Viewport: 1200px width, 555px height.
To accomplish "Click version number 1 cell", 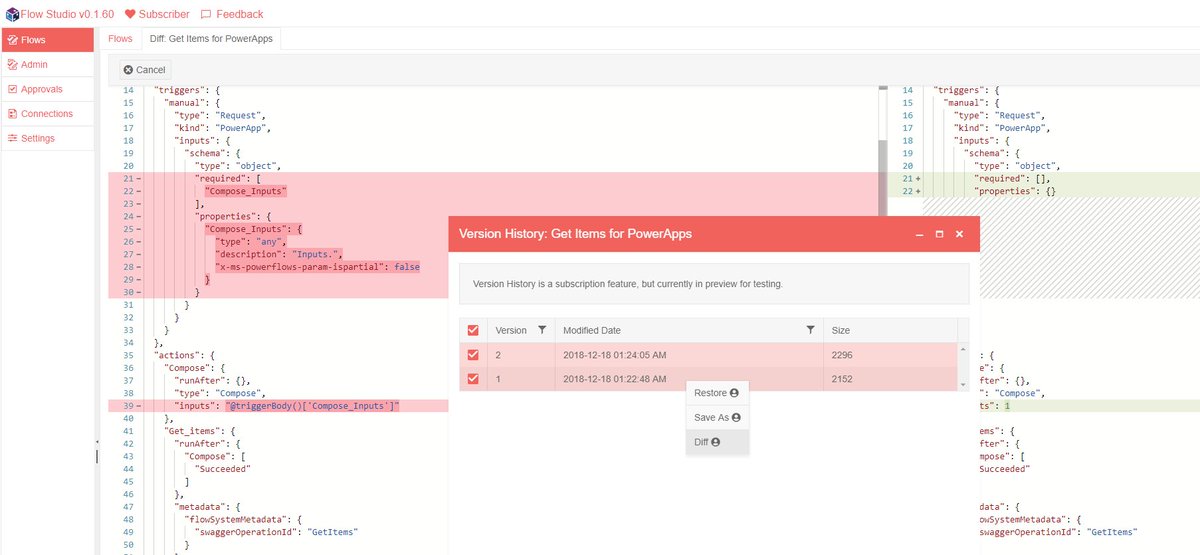I will click(521, 379).
